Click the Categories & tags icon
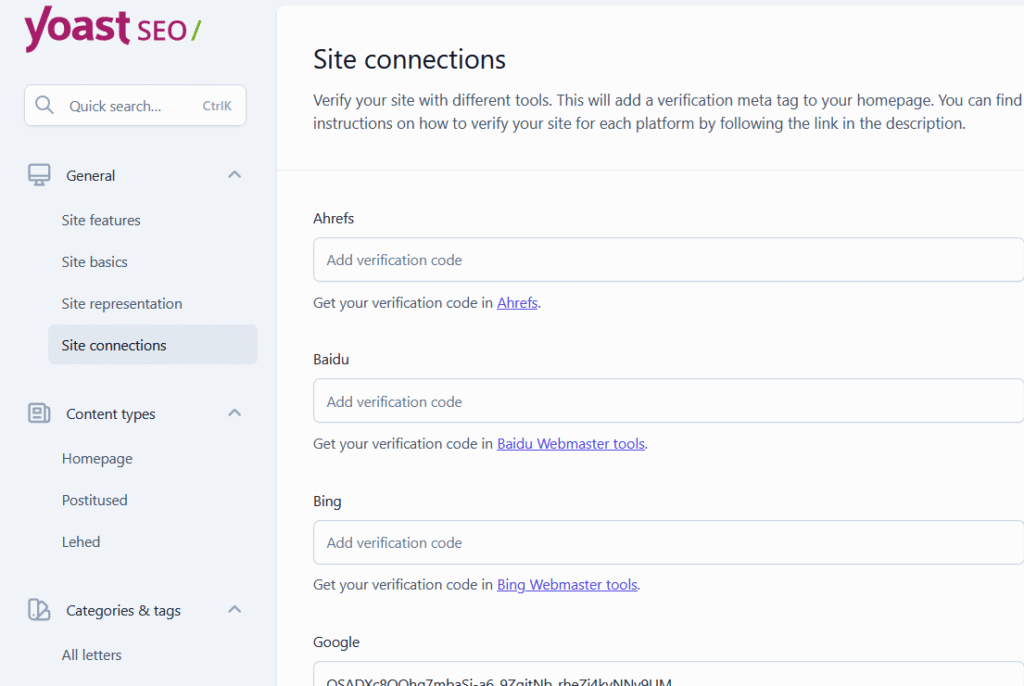Viewport: 1024px width, 686px height. 39,610
